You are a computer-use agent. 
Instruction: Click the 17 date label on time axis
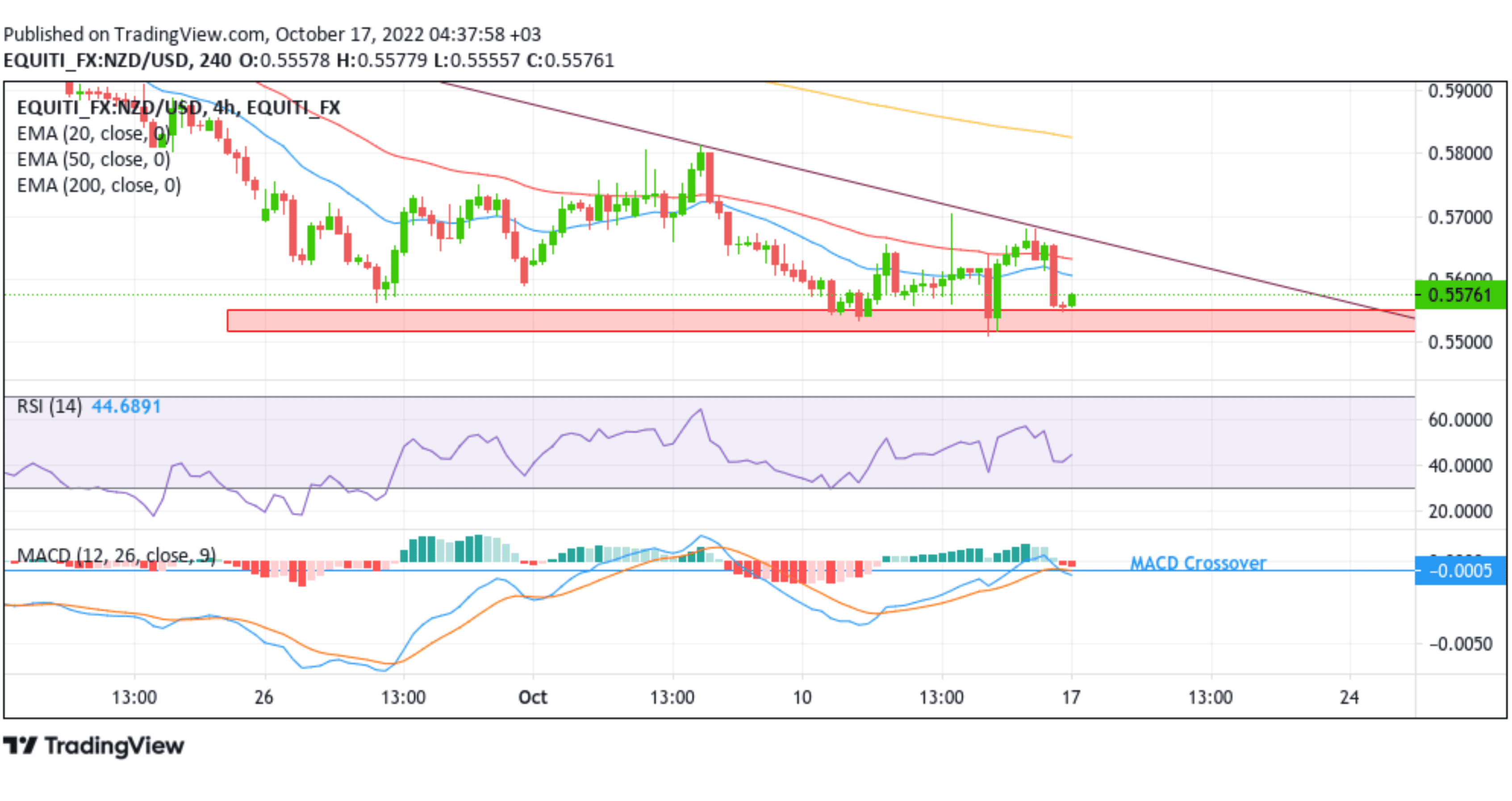(1071, 697)
